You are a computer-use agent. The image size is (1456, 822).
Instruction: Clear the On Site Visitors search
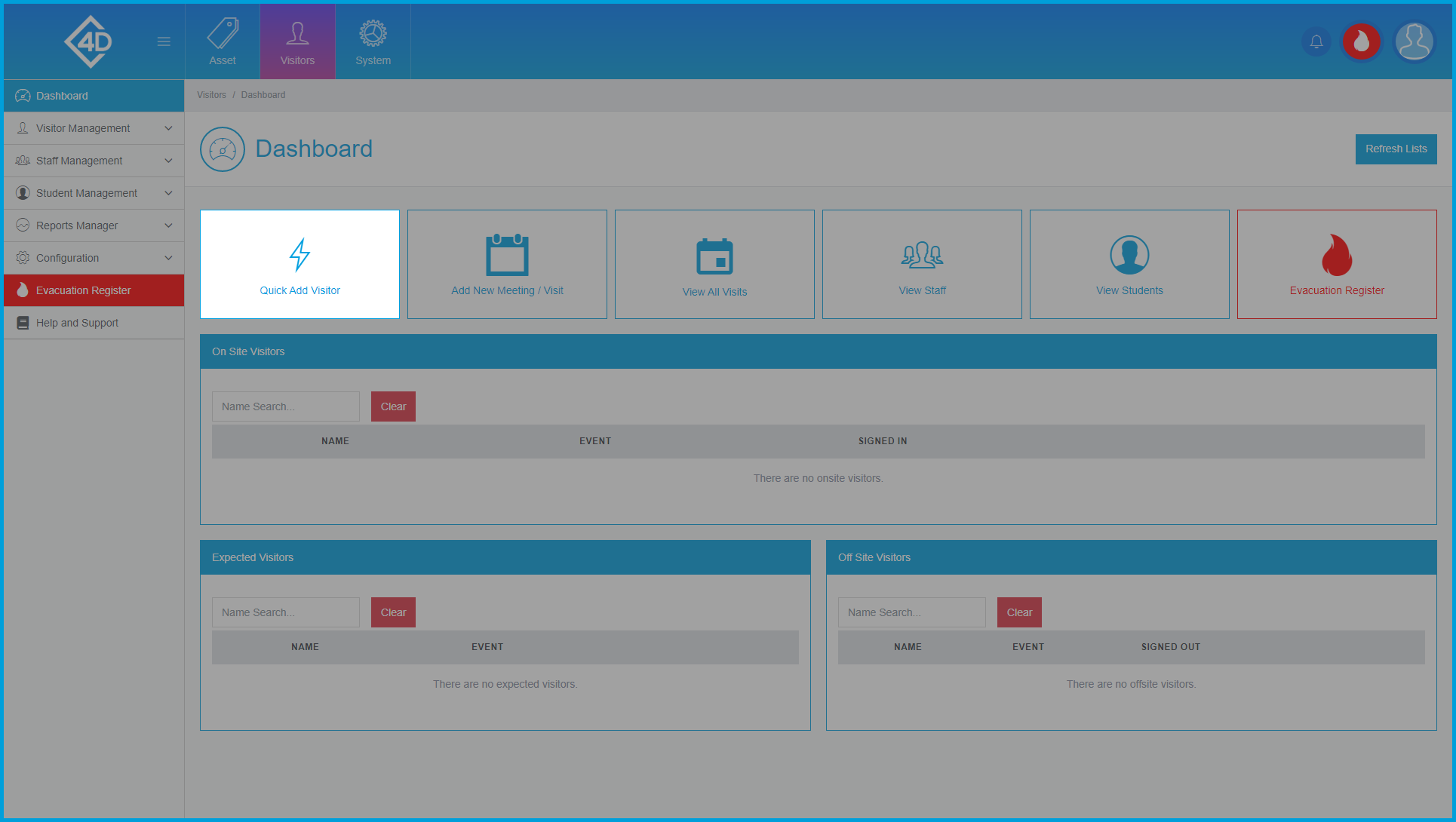click(x=393, y=406)
